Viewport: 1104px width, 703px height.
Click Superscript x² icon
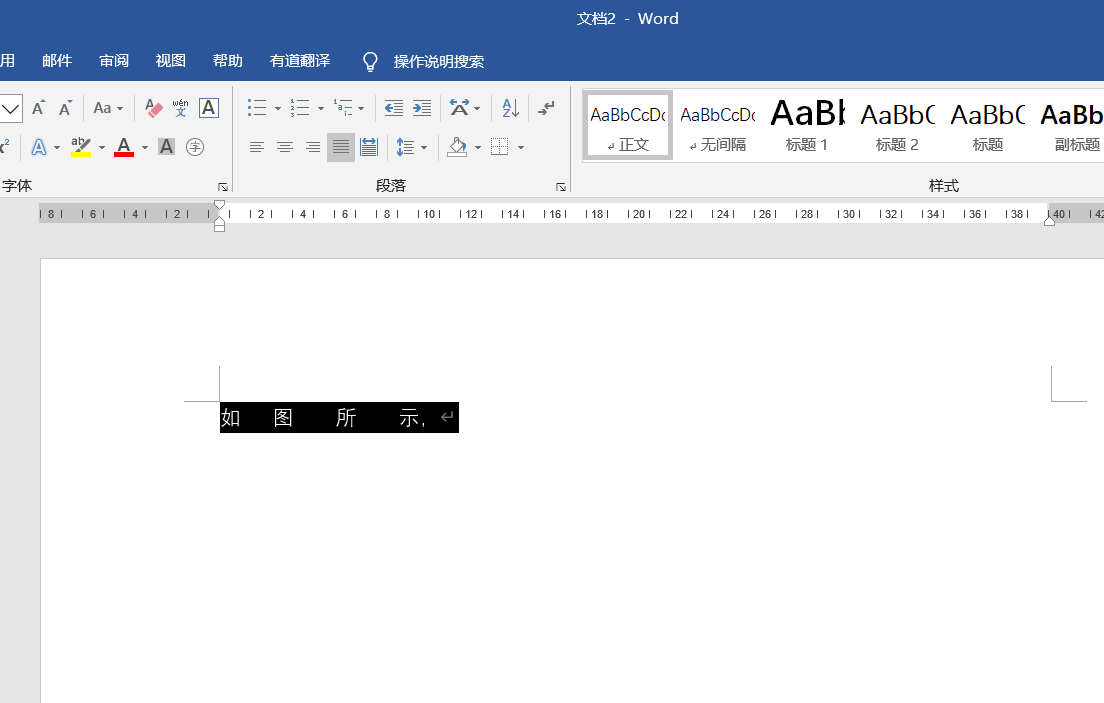4,147
